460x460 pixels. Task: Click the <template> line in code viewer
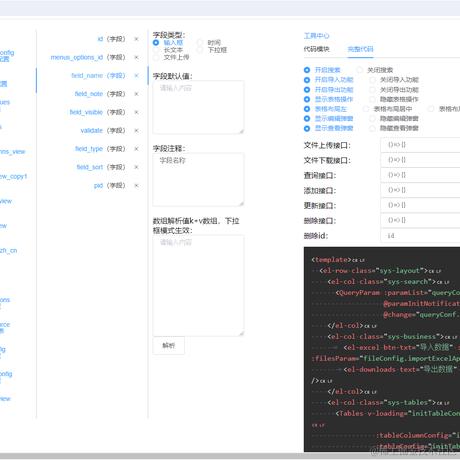tap(338, 260)
